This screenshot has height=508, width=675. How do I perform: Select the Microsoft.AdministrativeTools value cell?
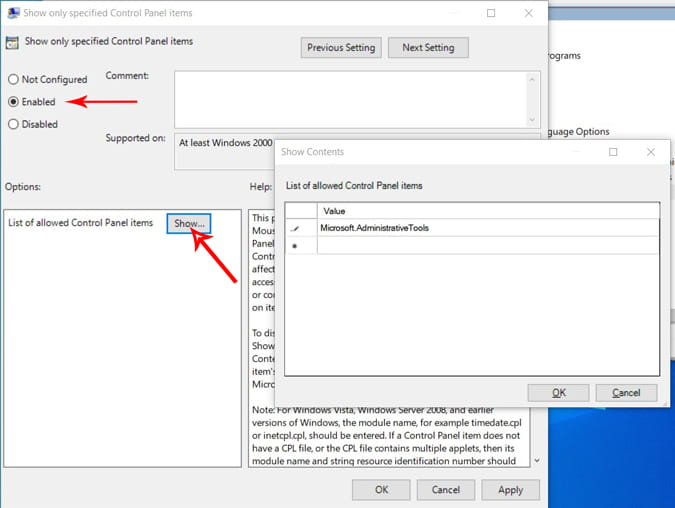tap(488, 228)
